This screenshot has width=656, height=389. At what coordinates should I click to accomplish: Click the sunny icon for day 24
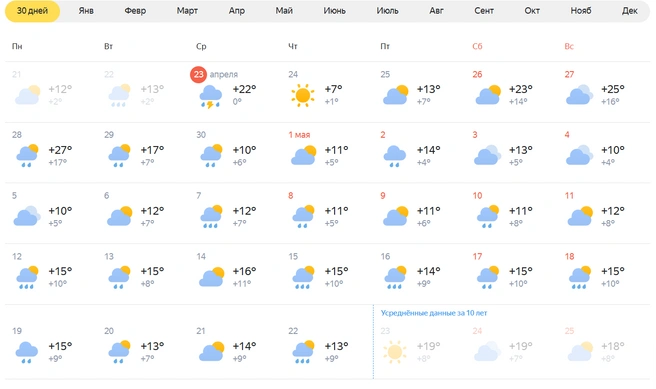[302, 95]
